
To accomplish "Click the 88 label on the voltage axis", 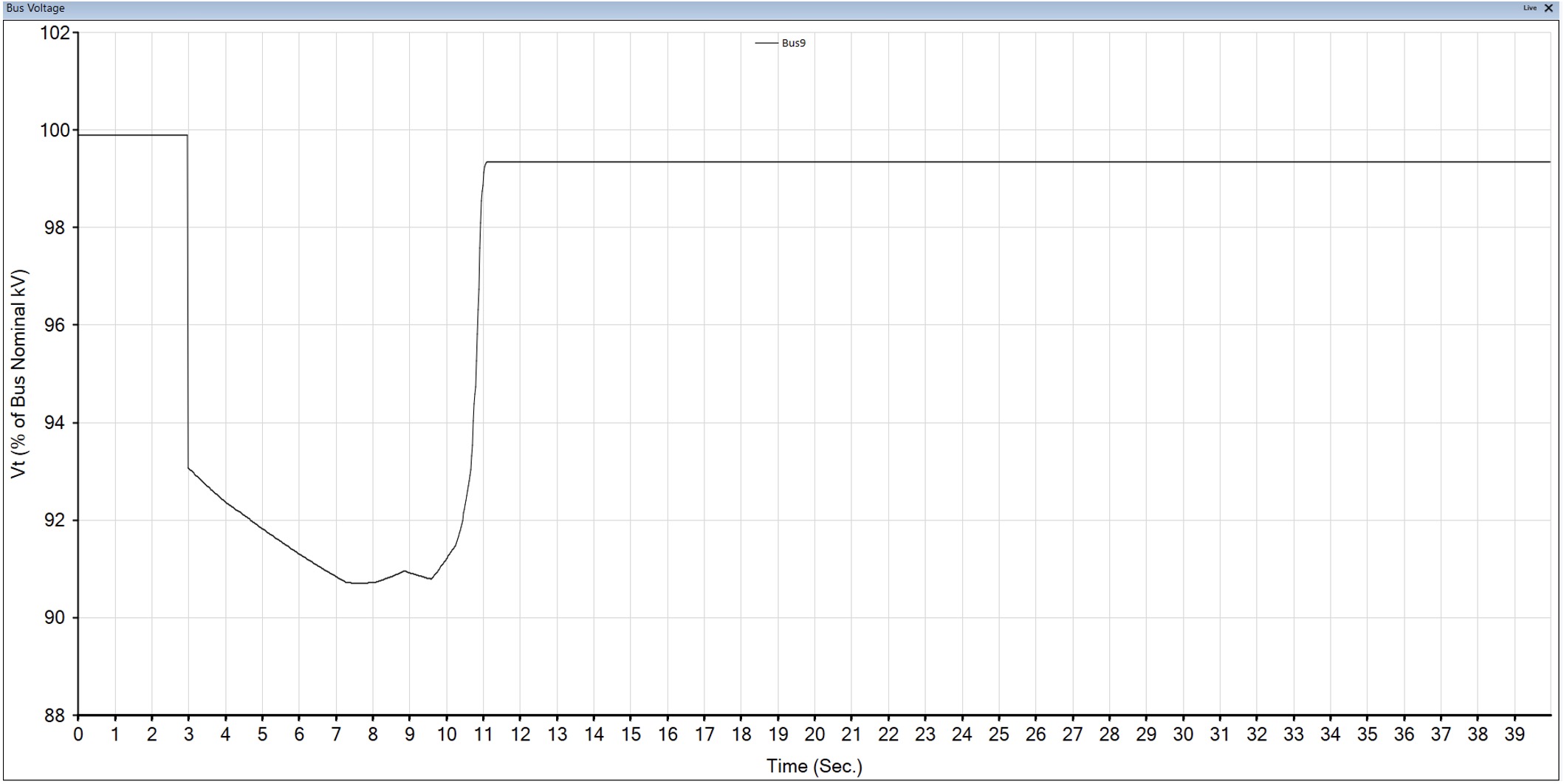I will click(x=55, y=715).
